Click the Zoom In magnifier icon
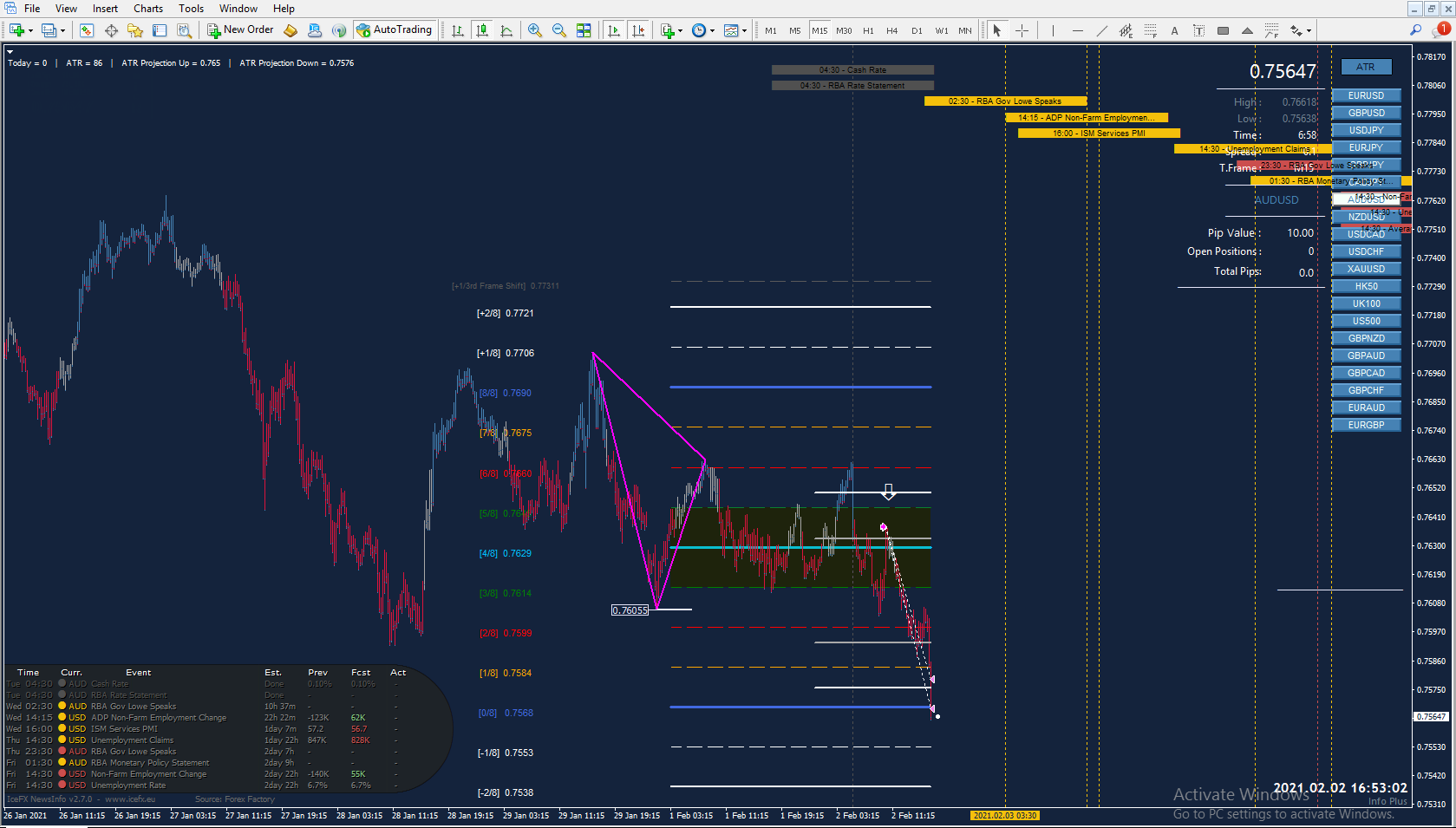1456x828 pixels. tap(535, 30)
